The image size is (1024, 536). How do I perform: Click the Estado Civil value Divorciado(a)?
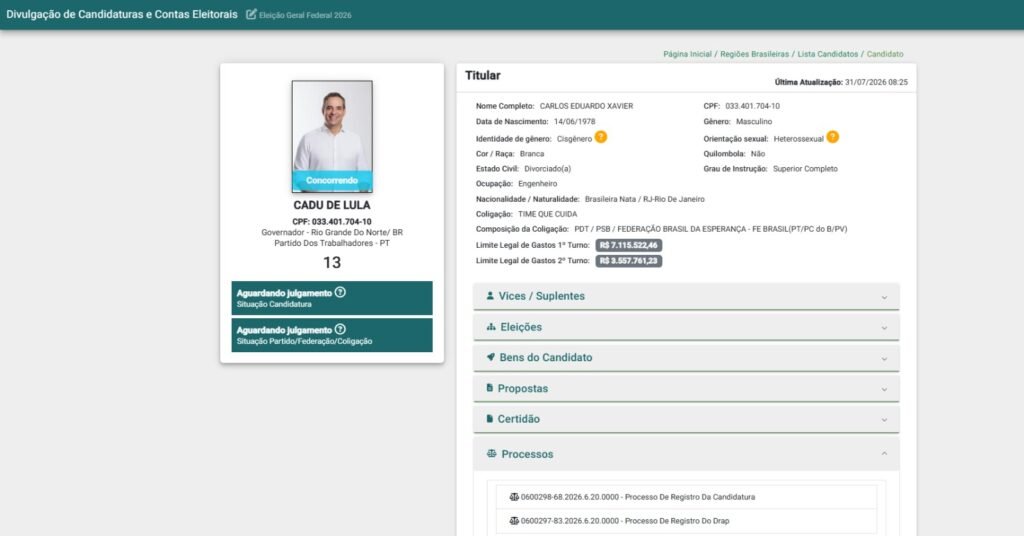click(x=547, y=168)
